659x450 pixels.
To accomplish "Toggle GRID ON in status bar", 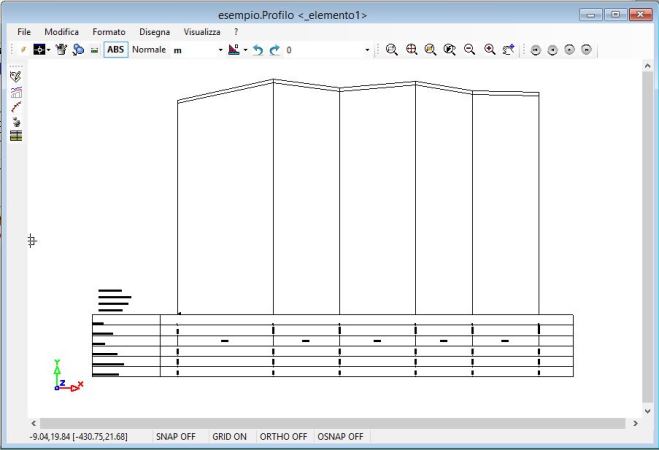I will click(x=229, y=437).
